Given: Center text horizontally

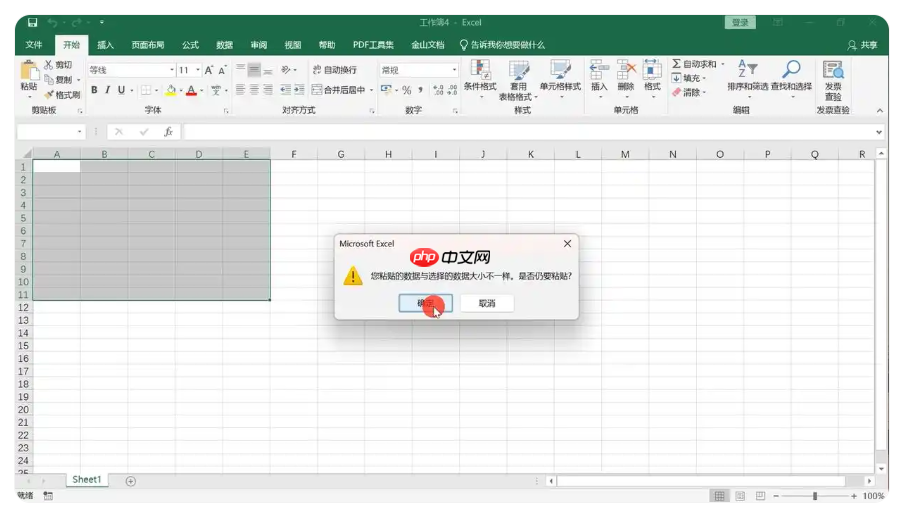Looking at the screenshot, I should click(254, 90).
